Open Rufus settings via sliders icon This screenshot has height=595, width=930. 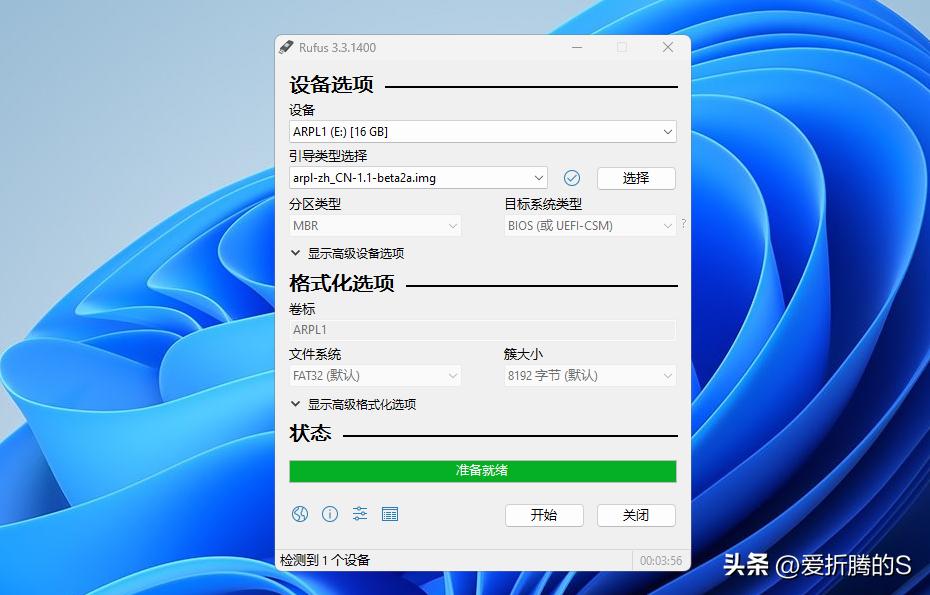point(360,514)
